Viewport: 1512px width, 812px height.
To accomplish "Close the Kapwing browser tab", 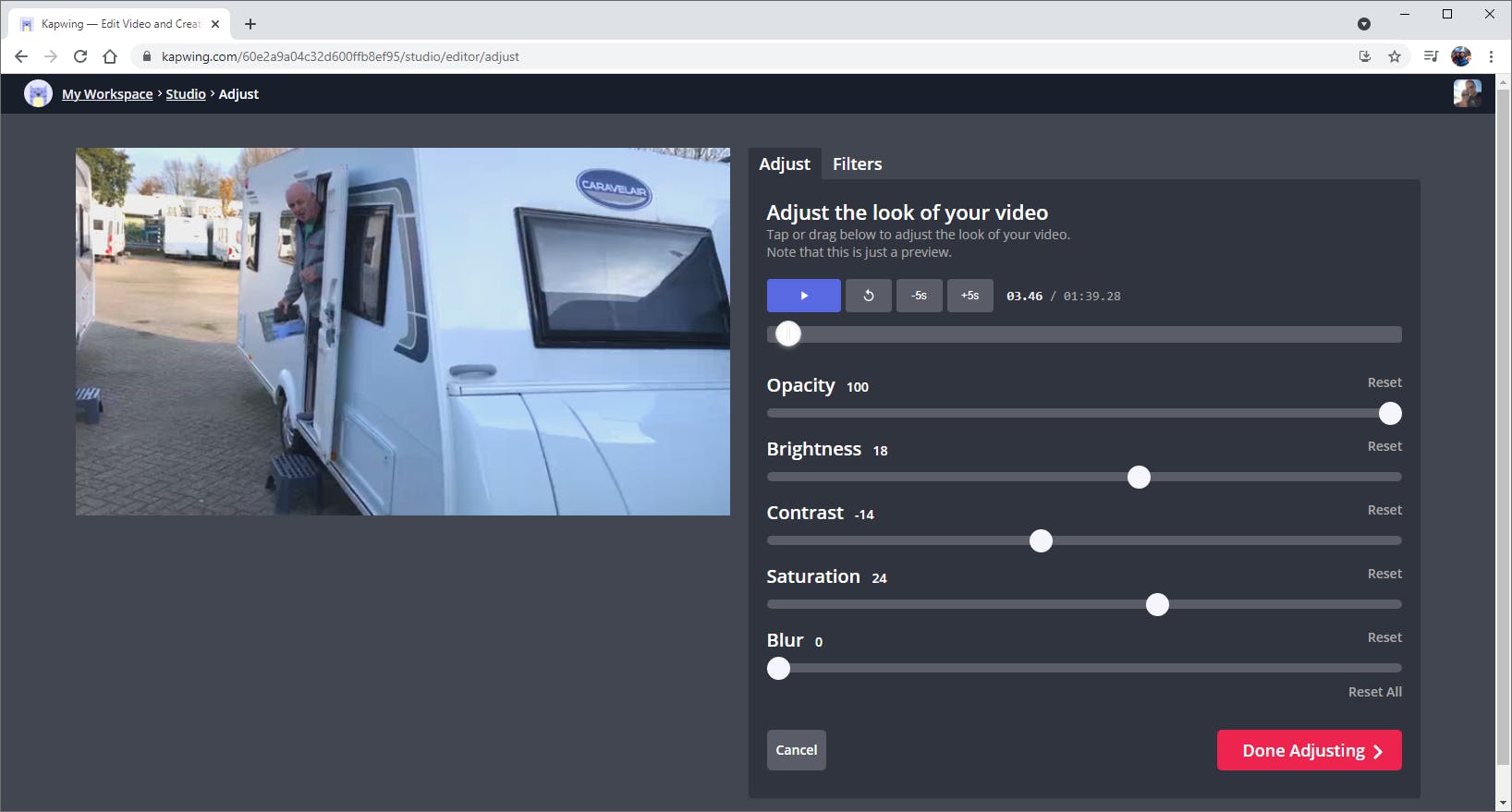I will tap(215, 24).
